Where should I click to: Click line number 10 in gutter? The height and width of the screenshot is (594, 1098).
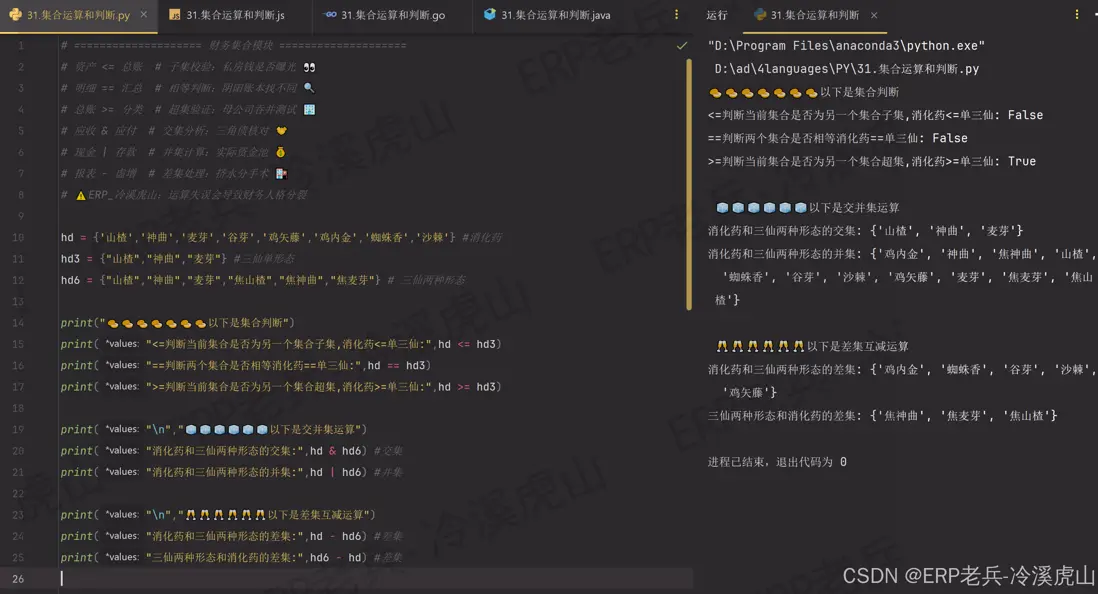(18, 237)
